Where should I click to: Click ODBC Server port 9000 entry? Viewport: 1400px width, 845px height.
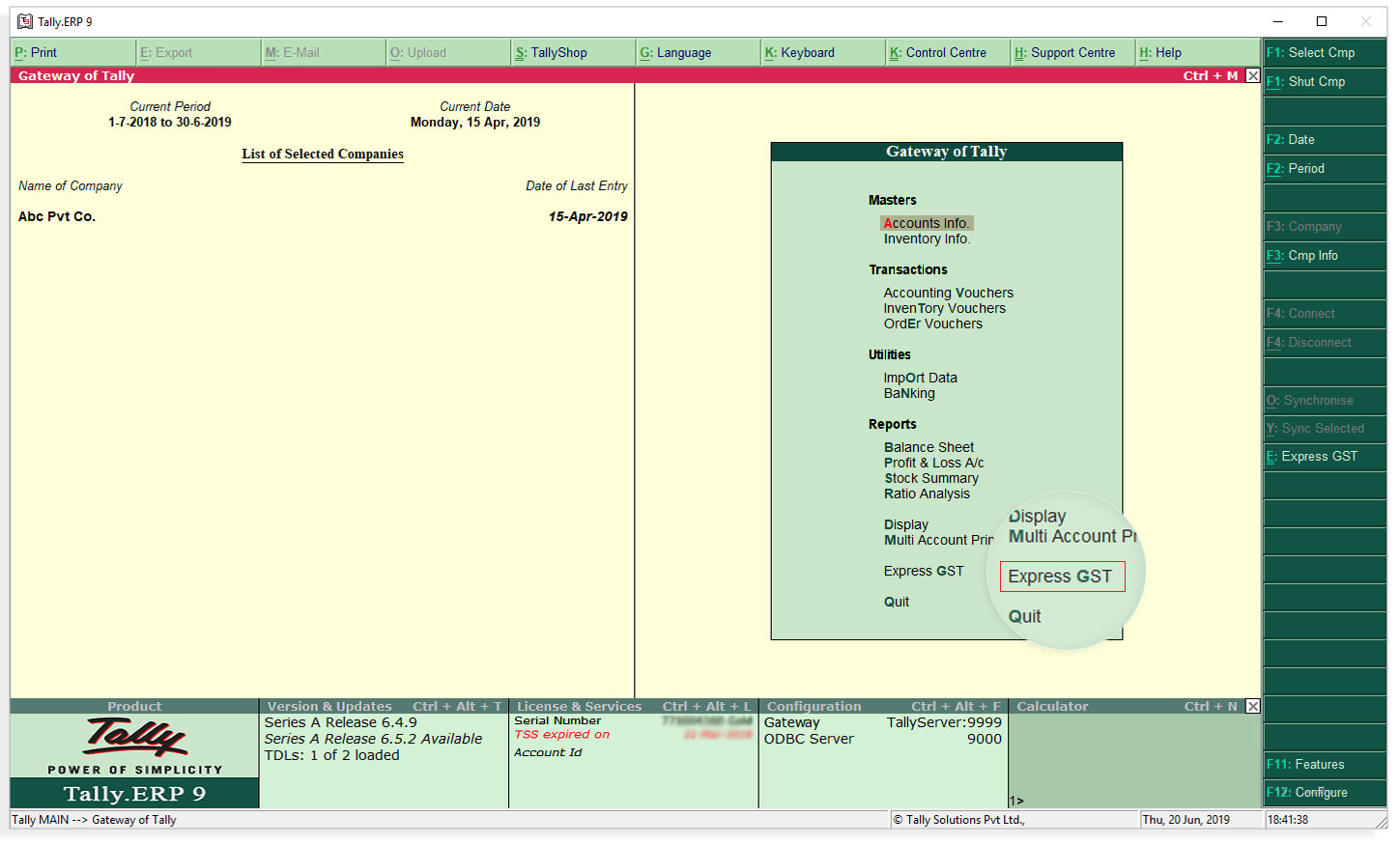(x=883, y=739)
